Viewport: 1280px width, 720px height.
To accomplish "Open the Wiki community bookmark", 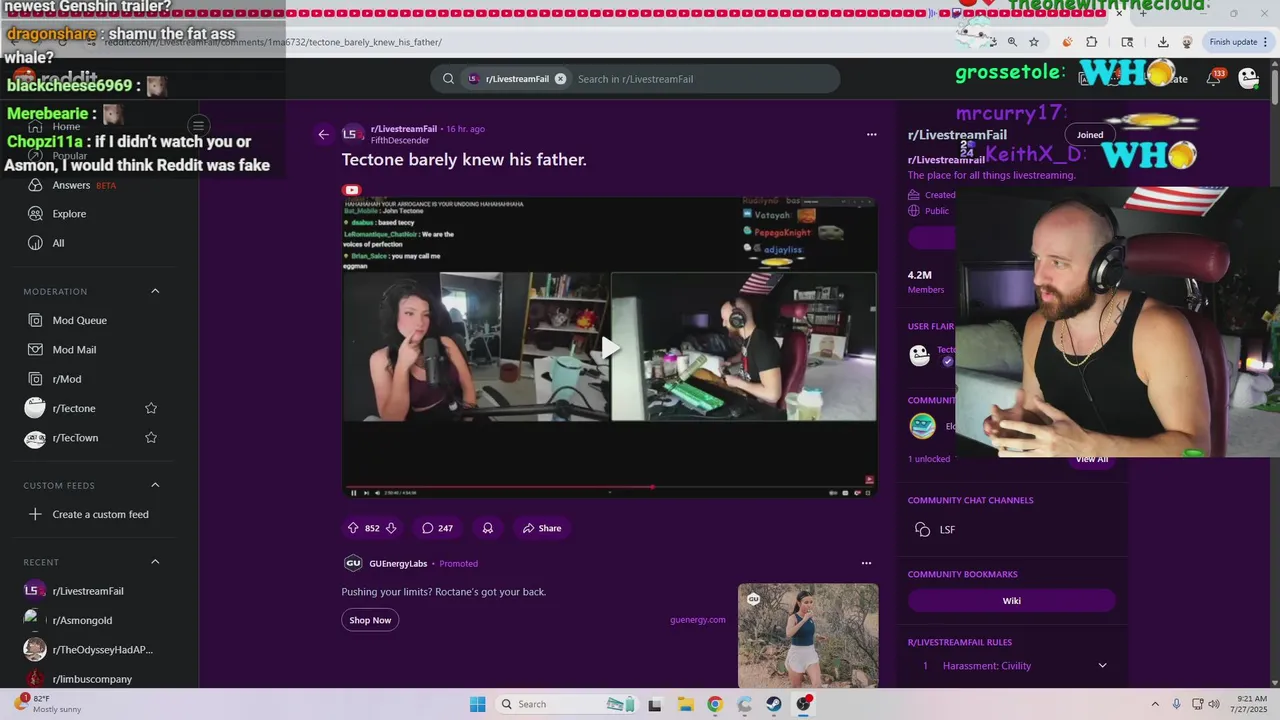I will point(1011,601).
